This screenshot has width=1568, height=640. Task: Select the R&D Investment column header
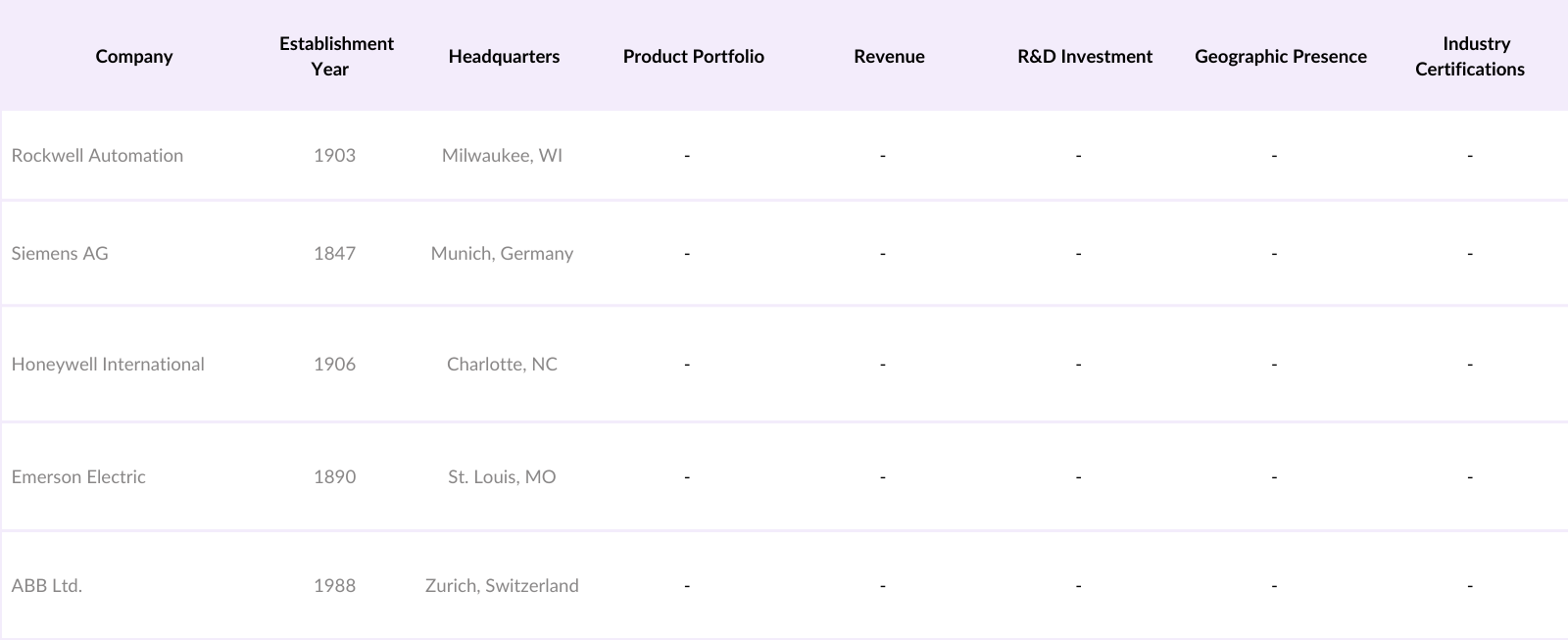click(x=1085, y=56)
